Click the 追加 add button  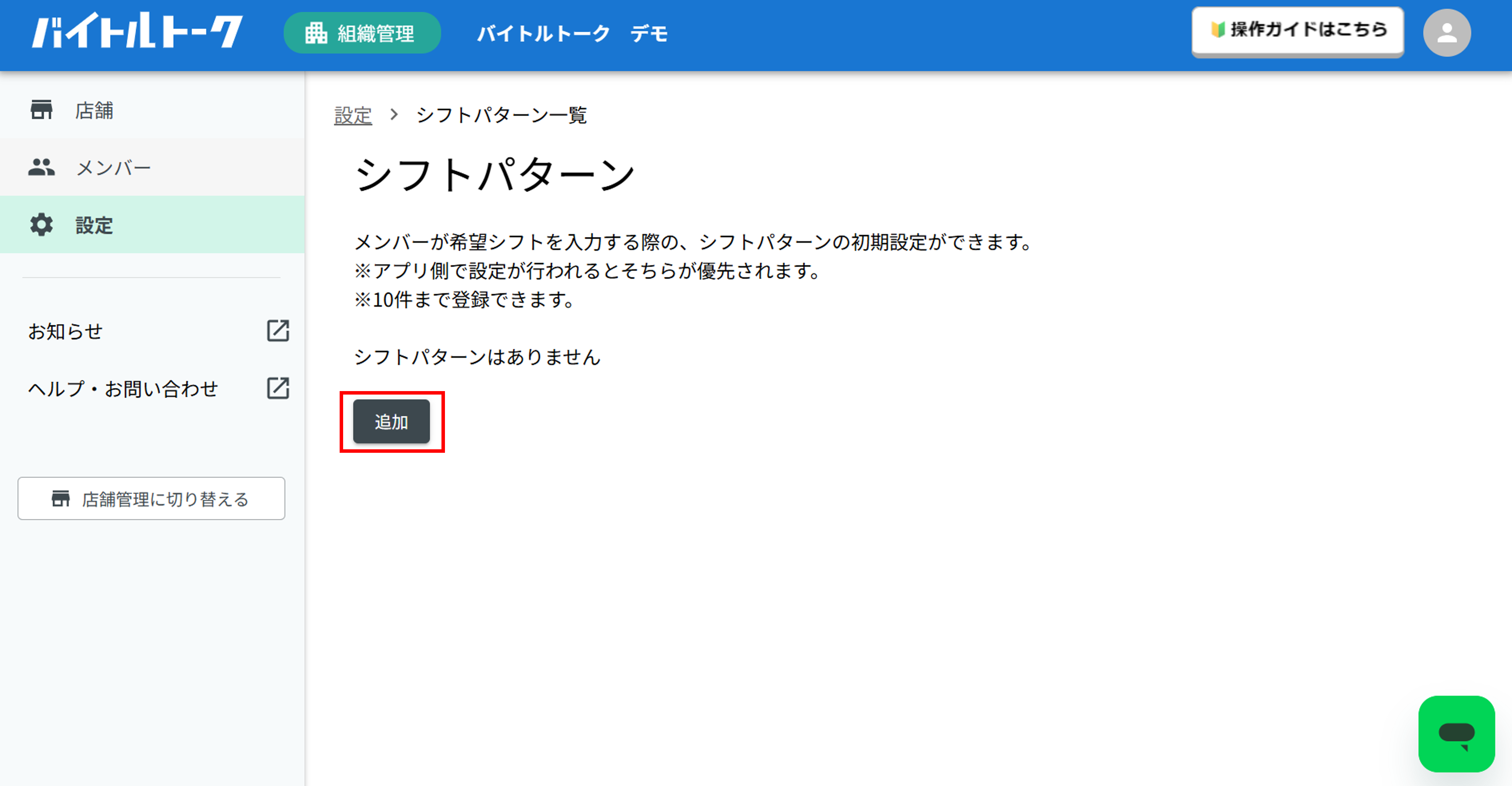pyautogui.click(x=392, y=422)
